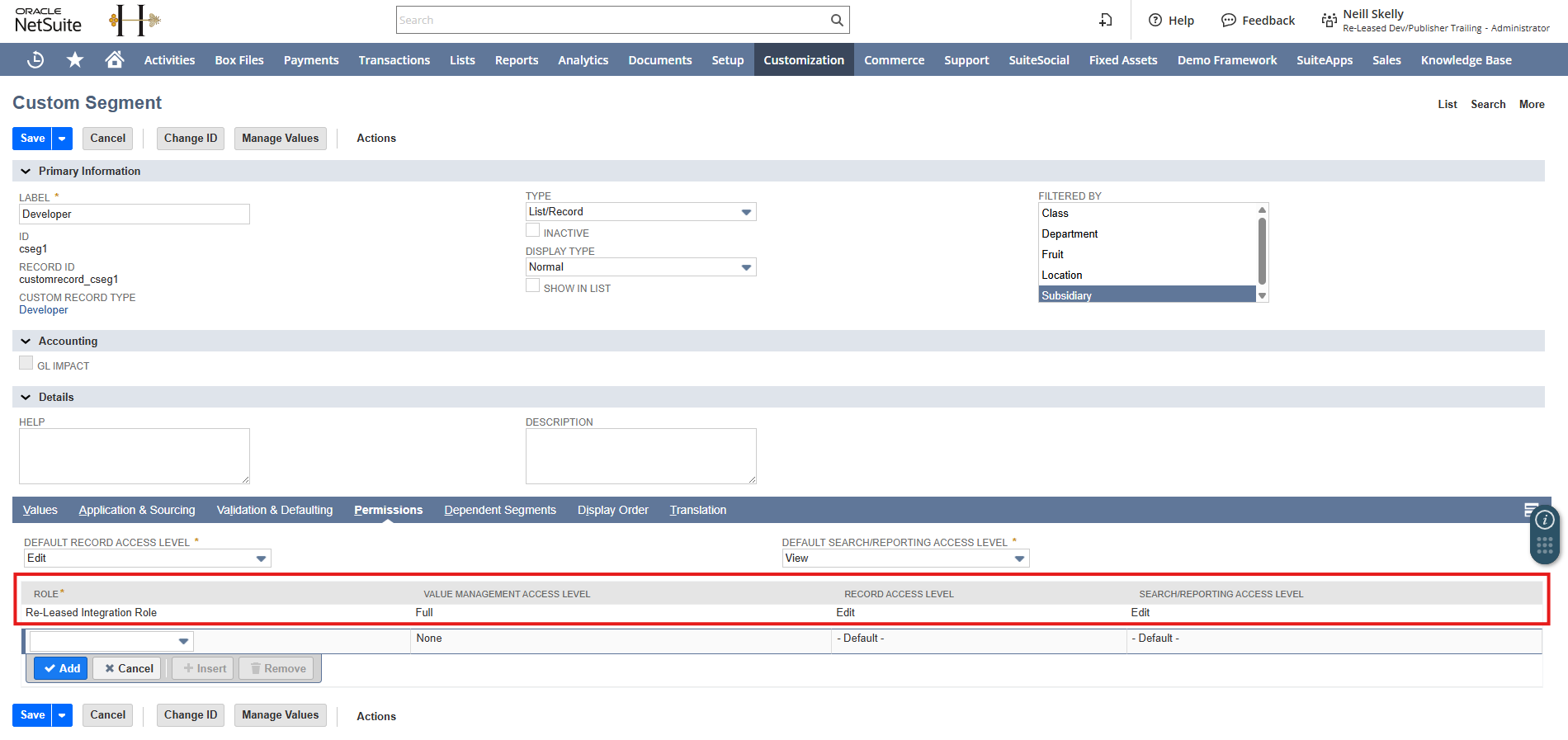The width and height of the screenshot is (1568, 740).
Task: Open the info guide icon at right
Action: (1544, 520)
